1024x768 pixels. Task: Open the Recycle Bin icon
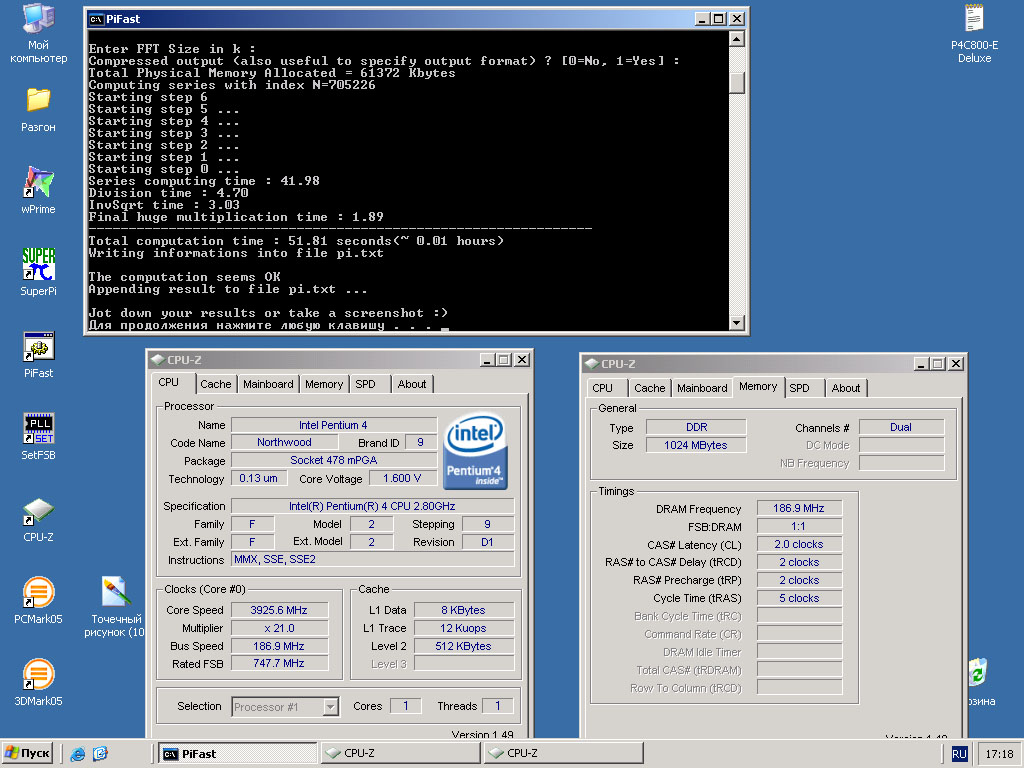(x=978, y=673)
